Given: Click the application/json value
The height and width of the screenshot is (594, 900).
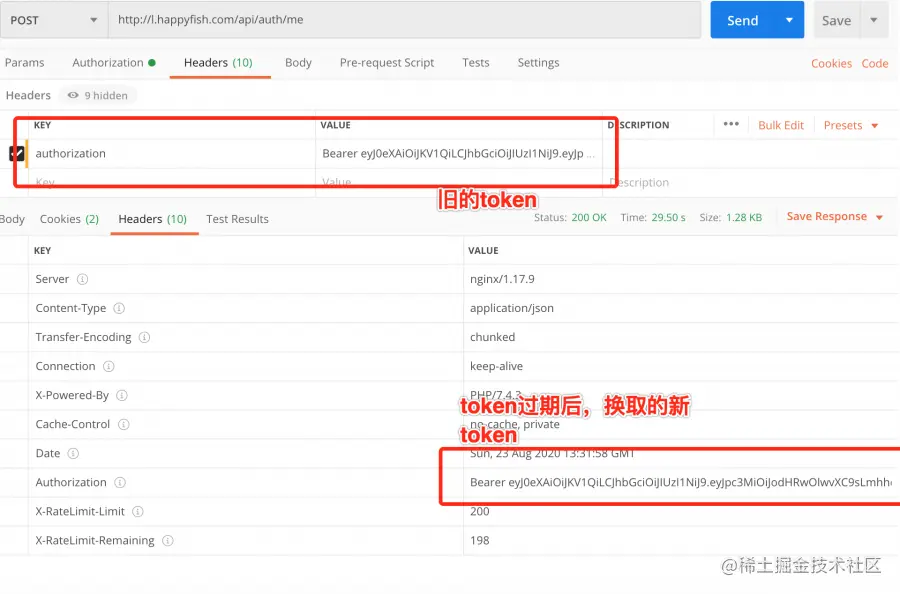Looking at the screenshot, I should (512, 308).
